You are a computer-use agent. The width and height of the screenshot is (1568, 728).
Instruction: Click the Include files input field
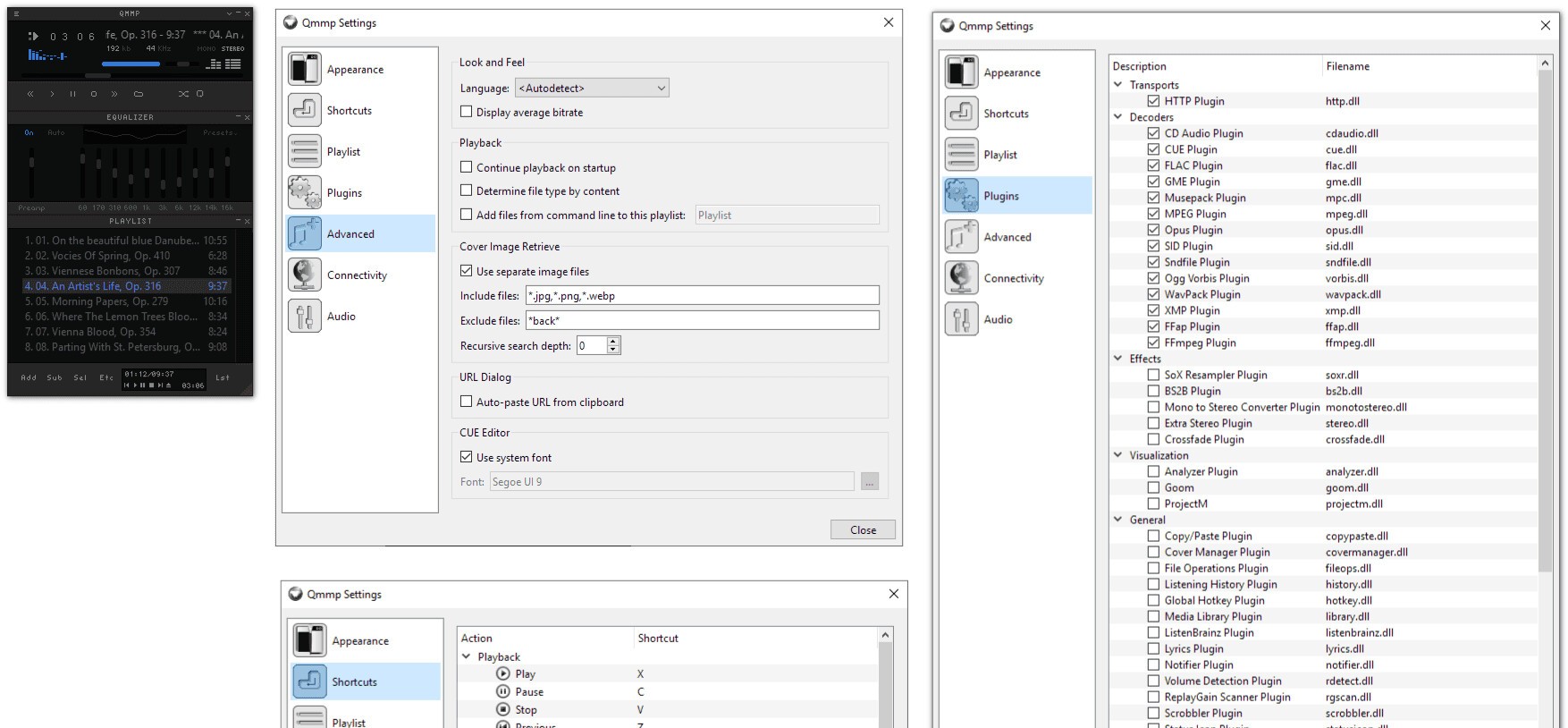(x=703, y=295)
